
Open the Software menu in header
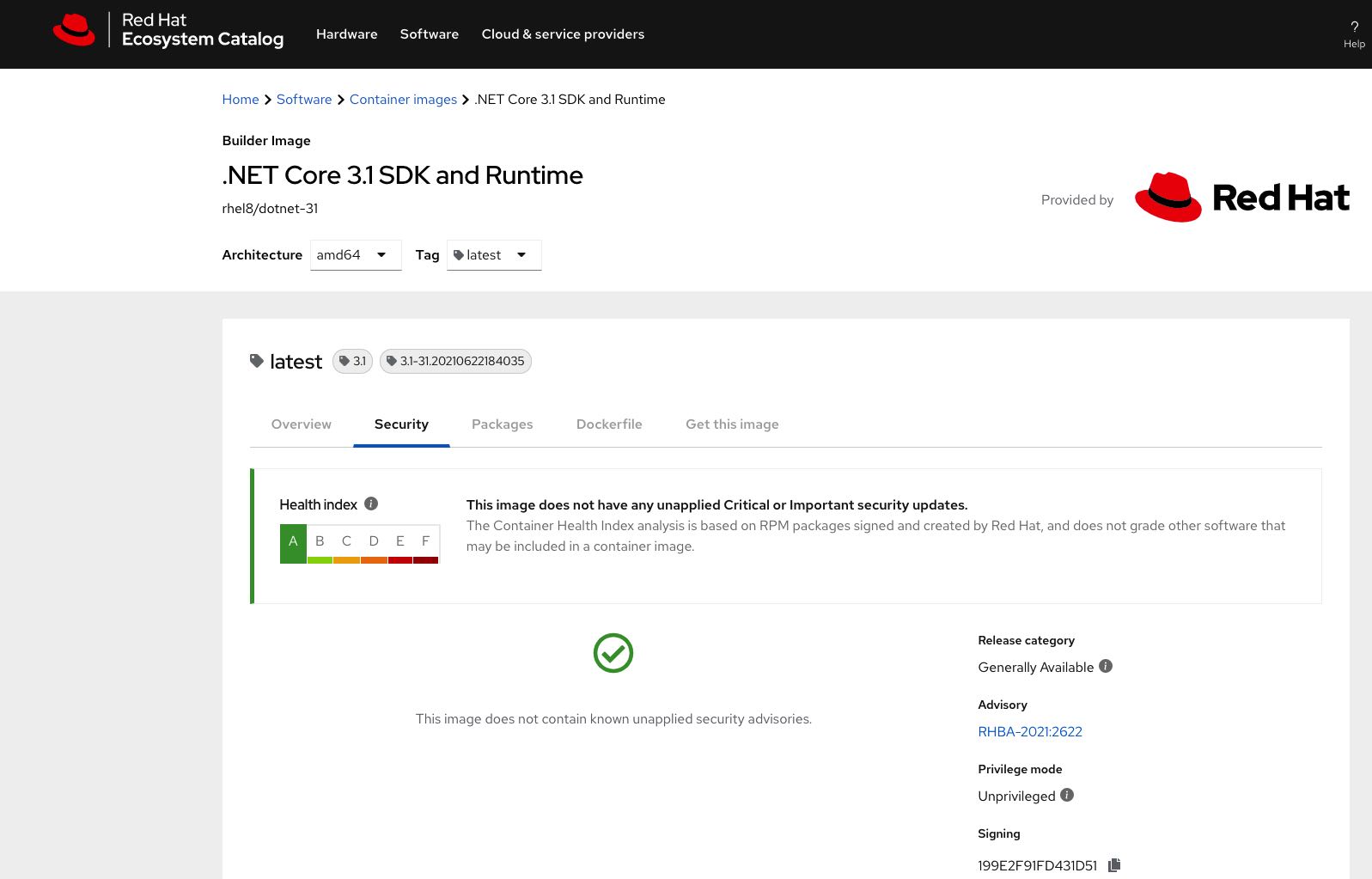point(429,34)
